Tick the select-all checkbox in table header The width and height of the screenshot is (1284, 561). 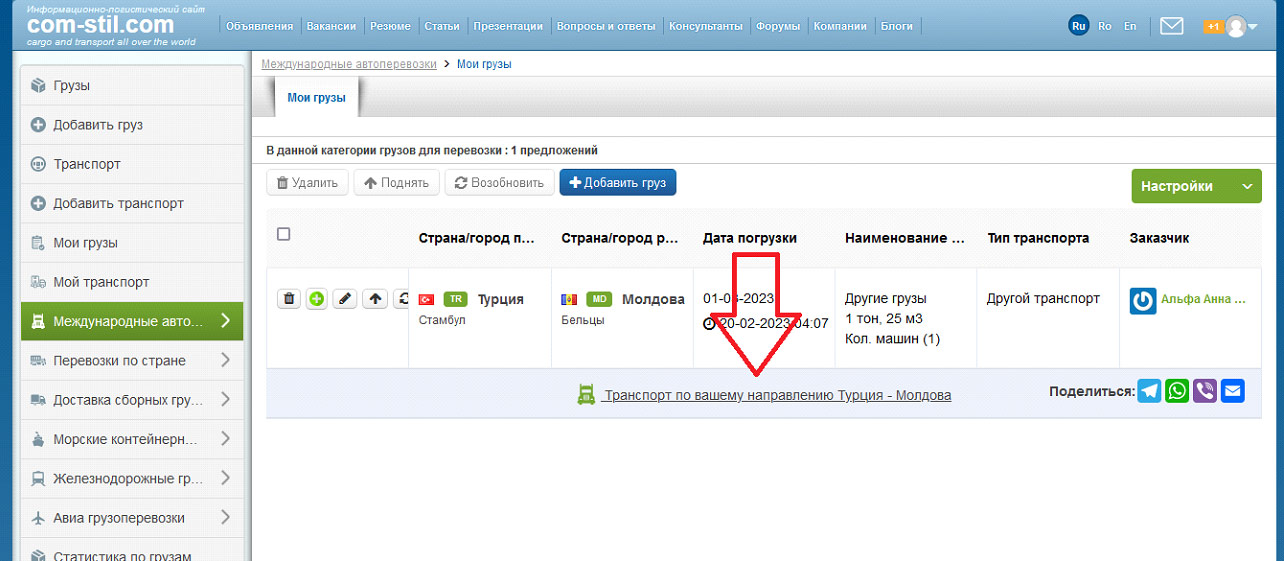pos(283,234)
